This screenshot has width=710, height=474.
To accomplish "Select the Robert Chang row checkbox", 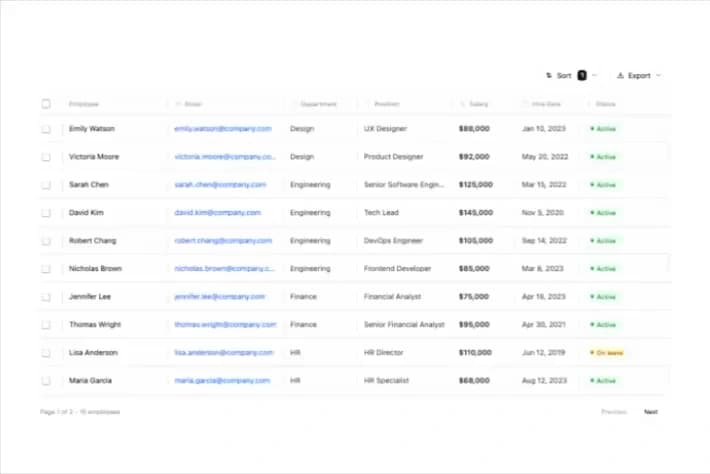I will coord(46,241).
